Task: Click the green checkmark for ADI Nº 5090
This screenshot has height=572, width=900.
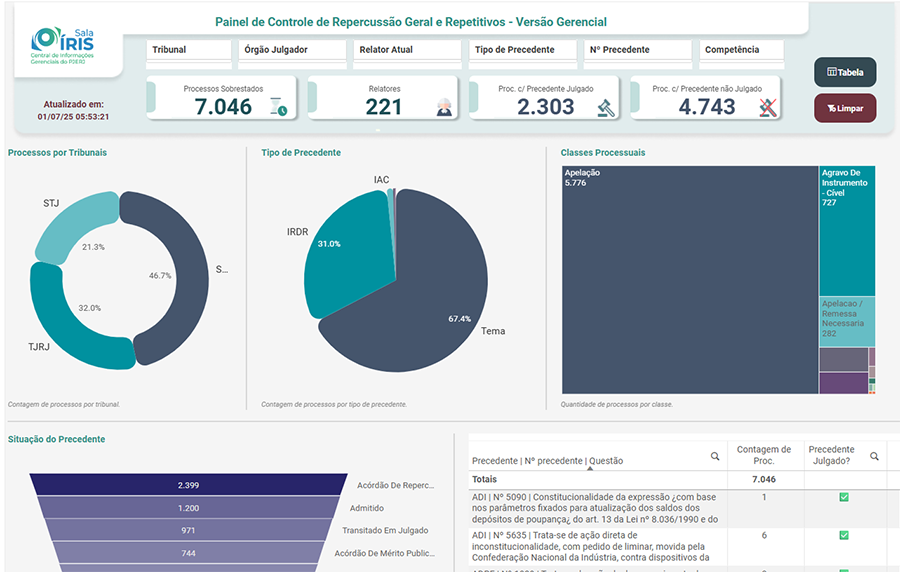Action: coord(844,497)
